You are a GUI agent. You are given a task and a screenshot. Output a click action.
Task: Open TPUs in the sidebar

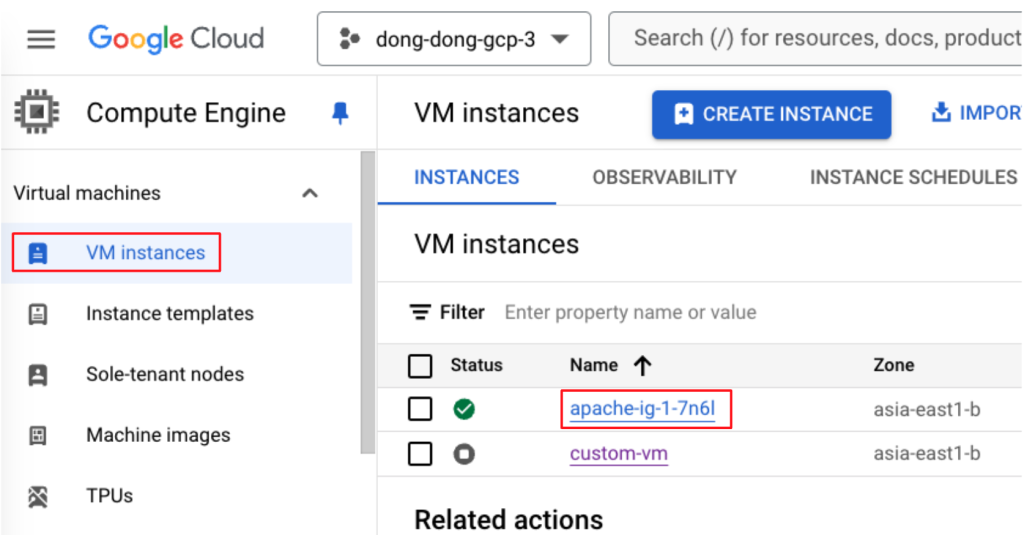tap(110, 496)
